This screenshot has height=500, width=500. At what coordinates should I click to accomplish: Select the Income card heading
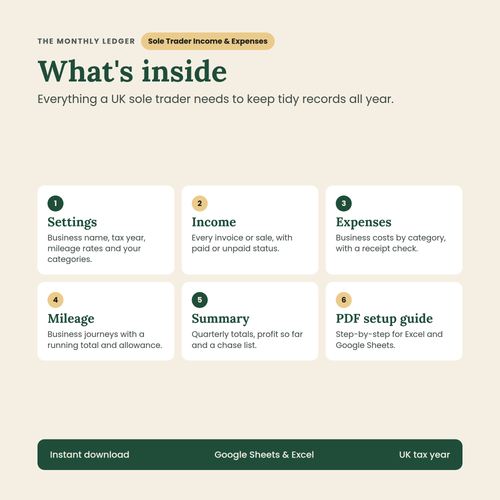pos(214,222)
